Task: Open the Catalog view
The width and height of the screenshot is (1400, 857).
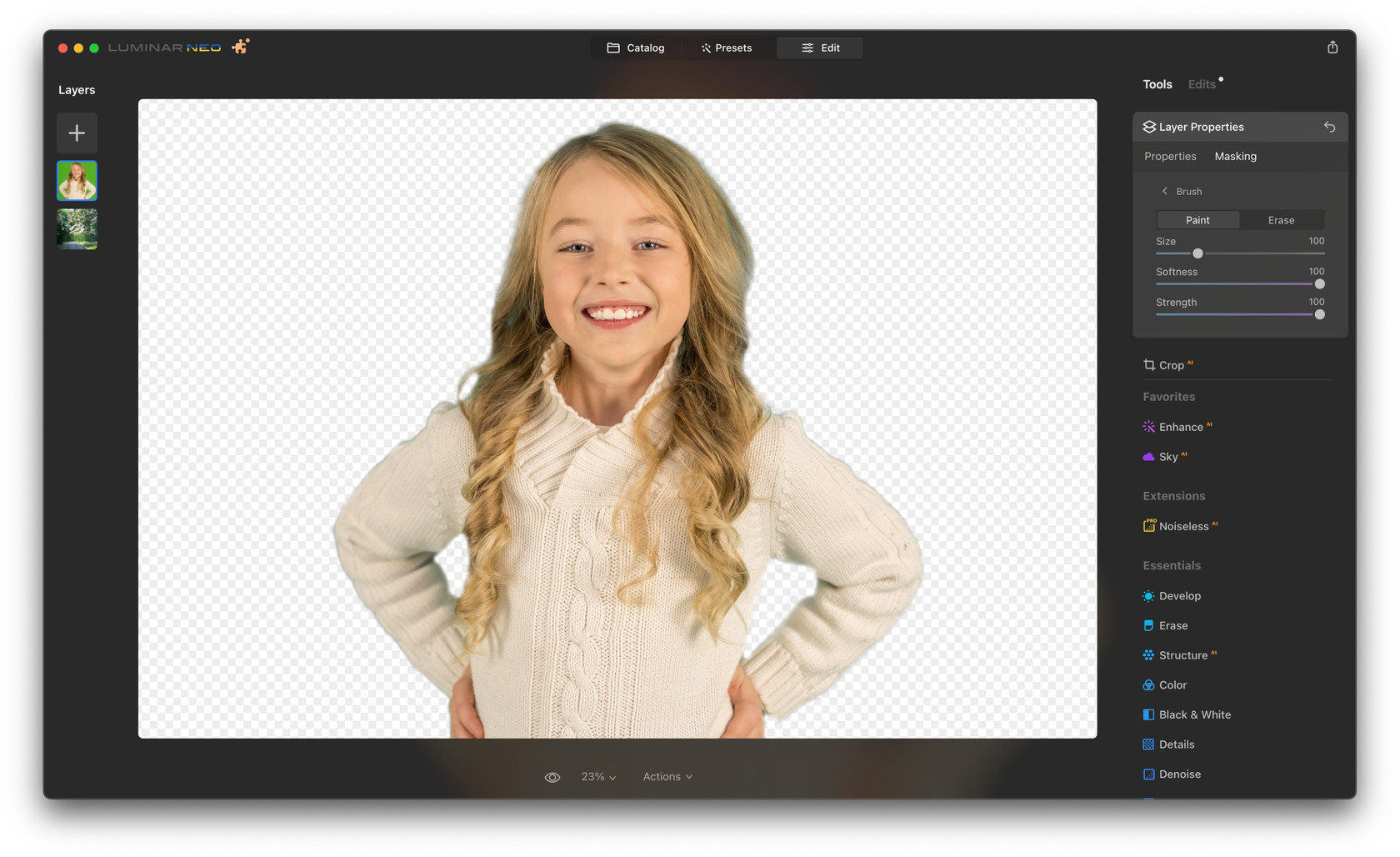Action: pos(636,48)
